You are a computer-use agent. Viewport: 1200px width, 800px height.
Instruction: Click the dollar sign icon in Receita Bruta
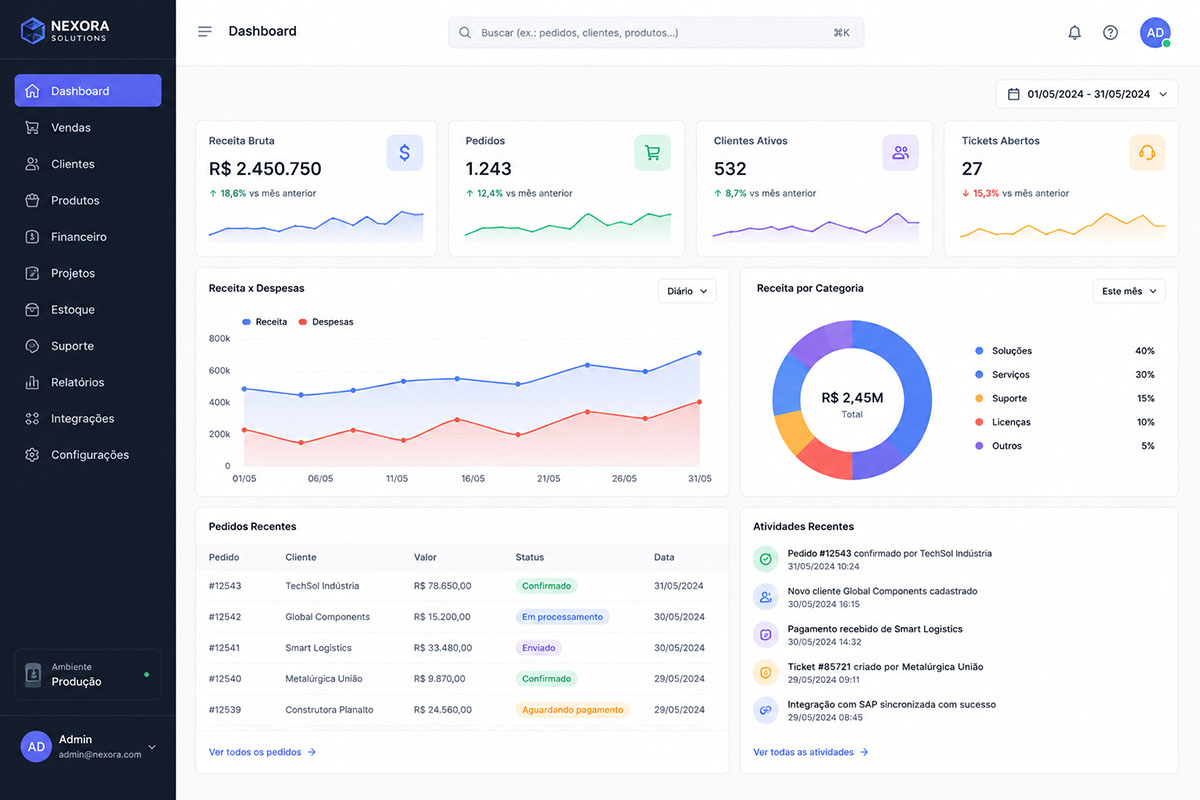[405, 153]
